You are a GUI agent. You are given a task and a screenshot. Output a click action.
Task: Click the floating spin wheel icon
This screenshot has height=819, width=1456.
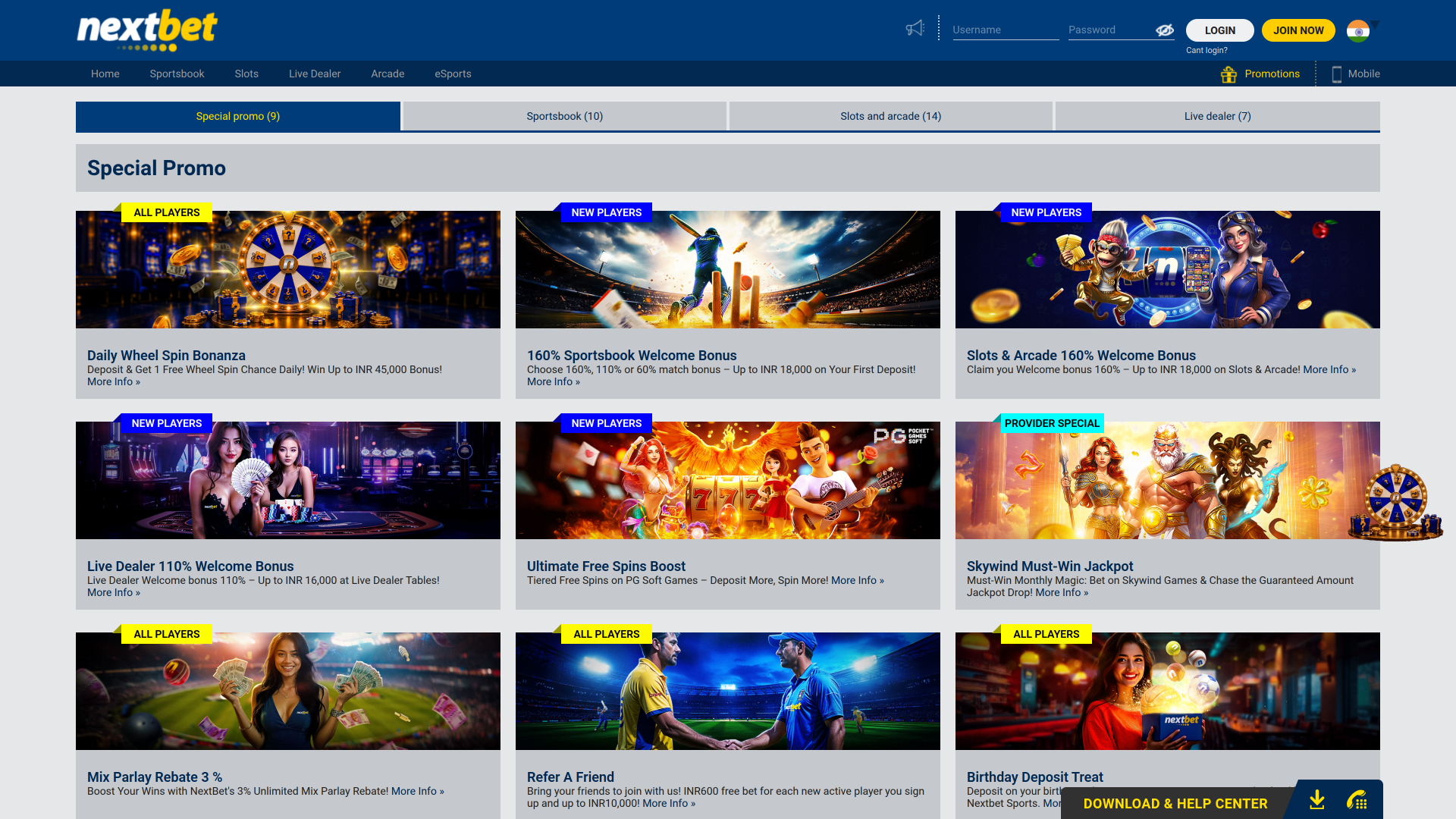coord(1395,503)
